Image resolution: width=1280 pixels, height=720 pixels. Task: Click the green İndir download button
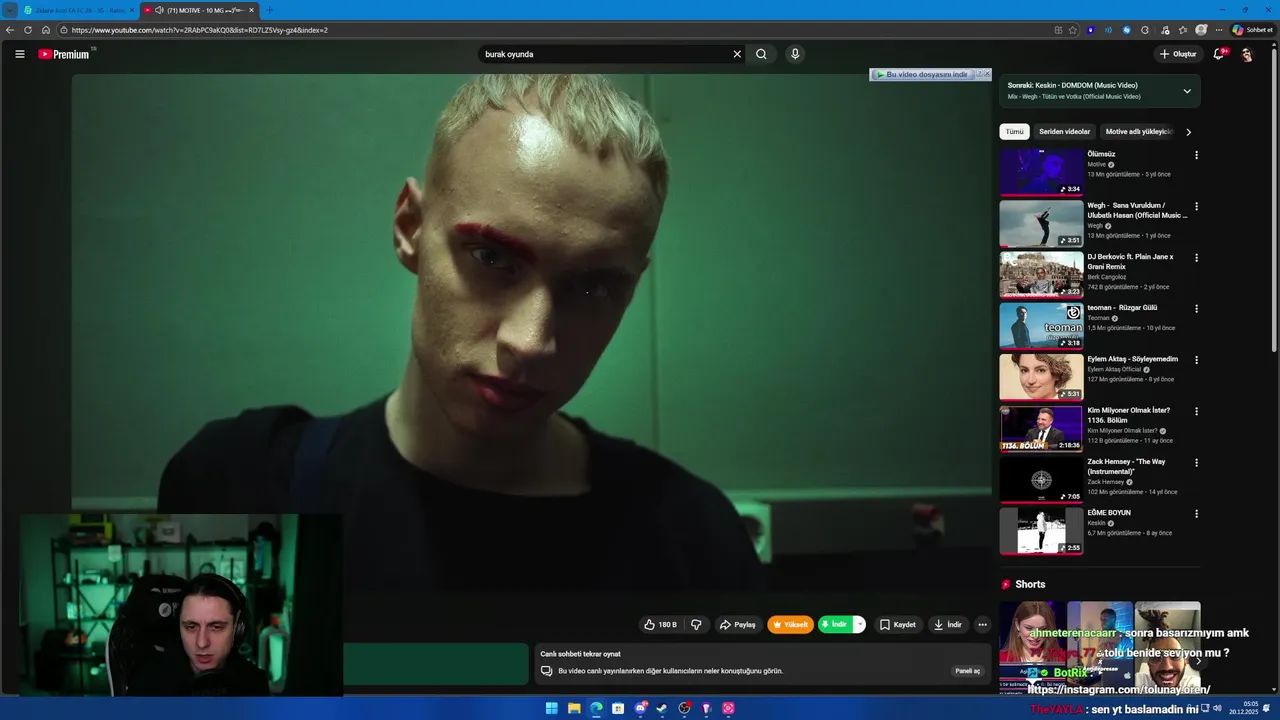[835, 624]
